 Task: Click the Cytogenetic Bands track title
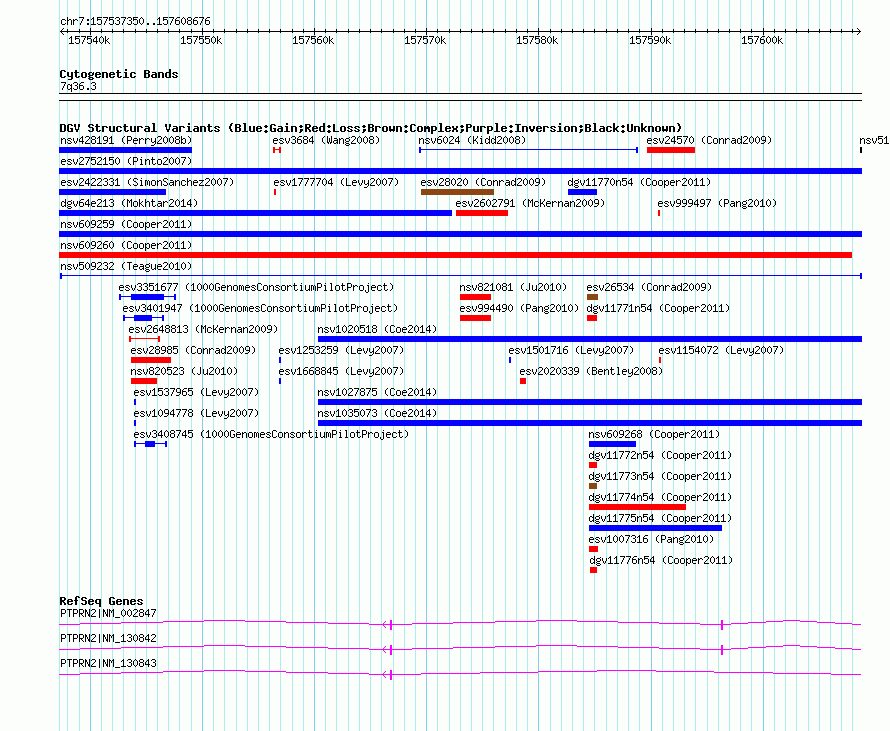[x=119, y=74]
